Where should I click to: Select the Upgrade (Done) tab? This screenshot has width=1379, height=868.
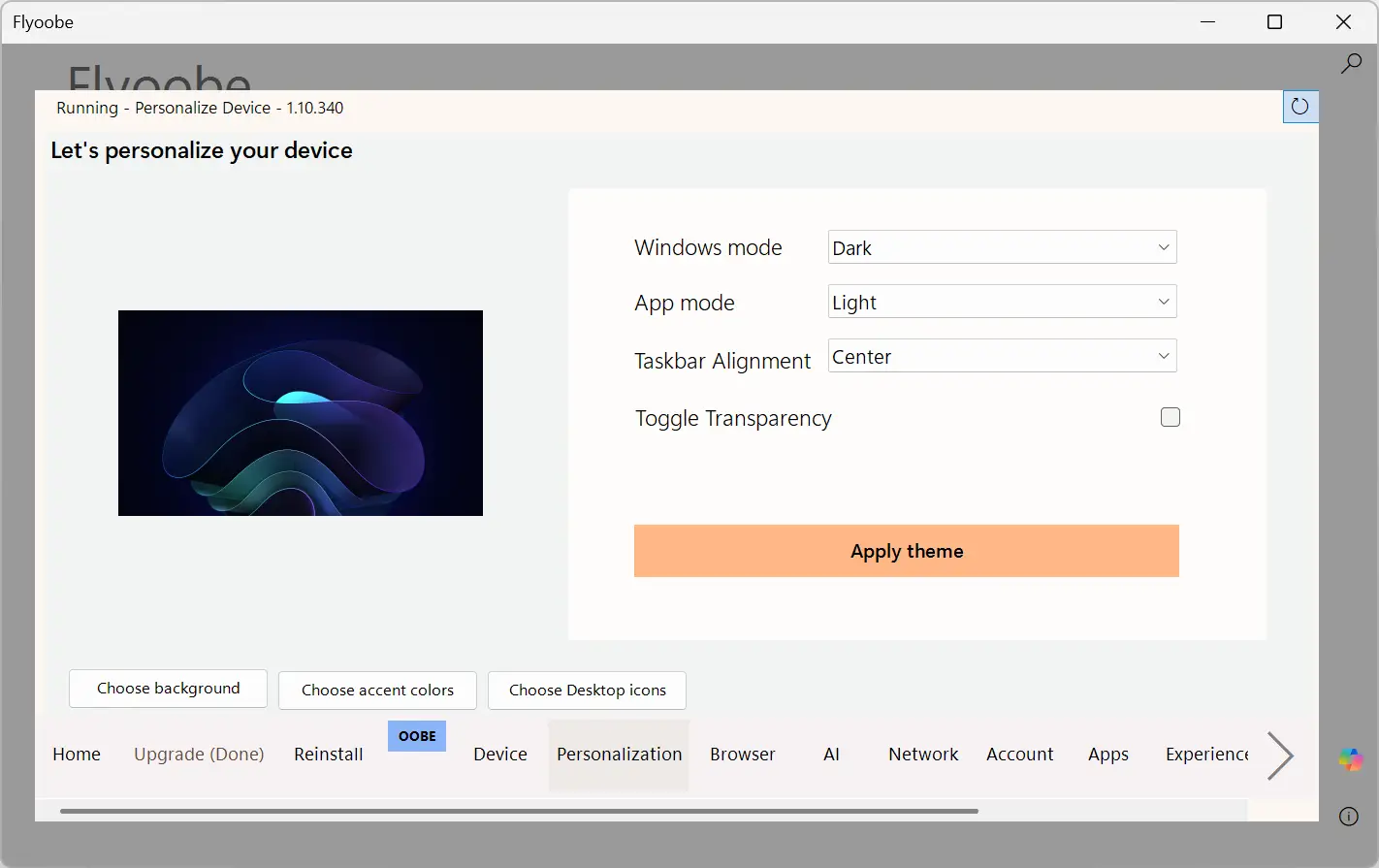pyautogui.click(x=199, y=755)
